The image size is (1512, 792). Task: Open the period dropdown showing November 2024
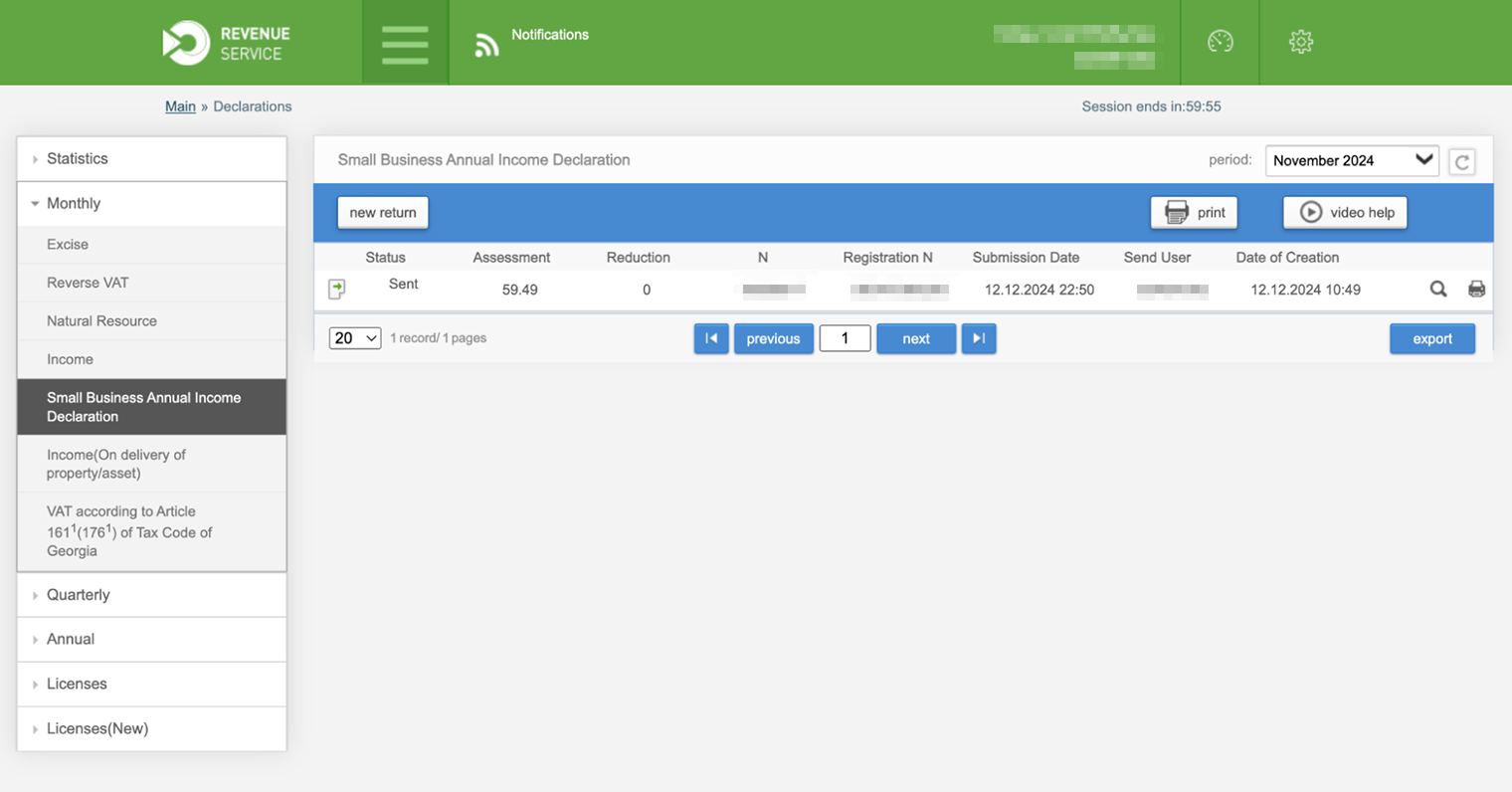tap(1351, 161)
